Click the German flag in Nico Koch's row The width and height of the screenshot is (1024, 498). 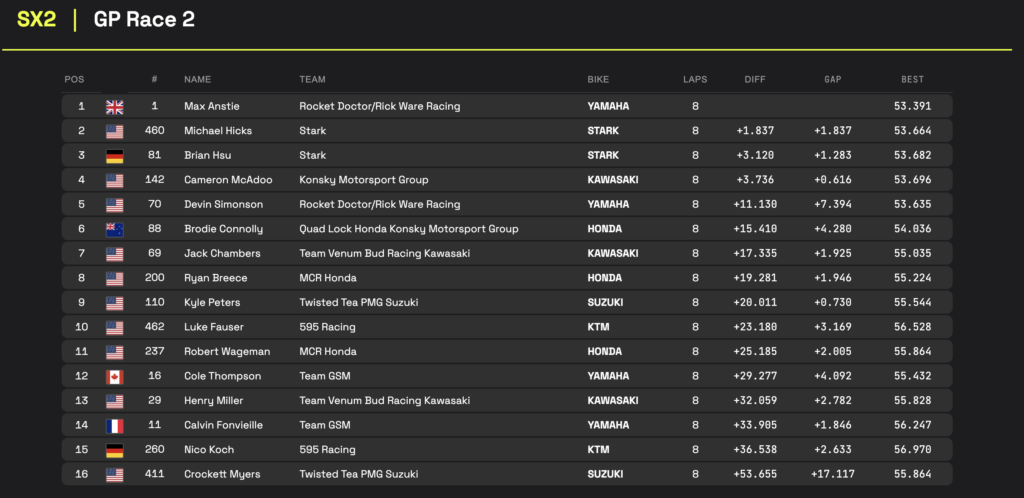[114, 450]
